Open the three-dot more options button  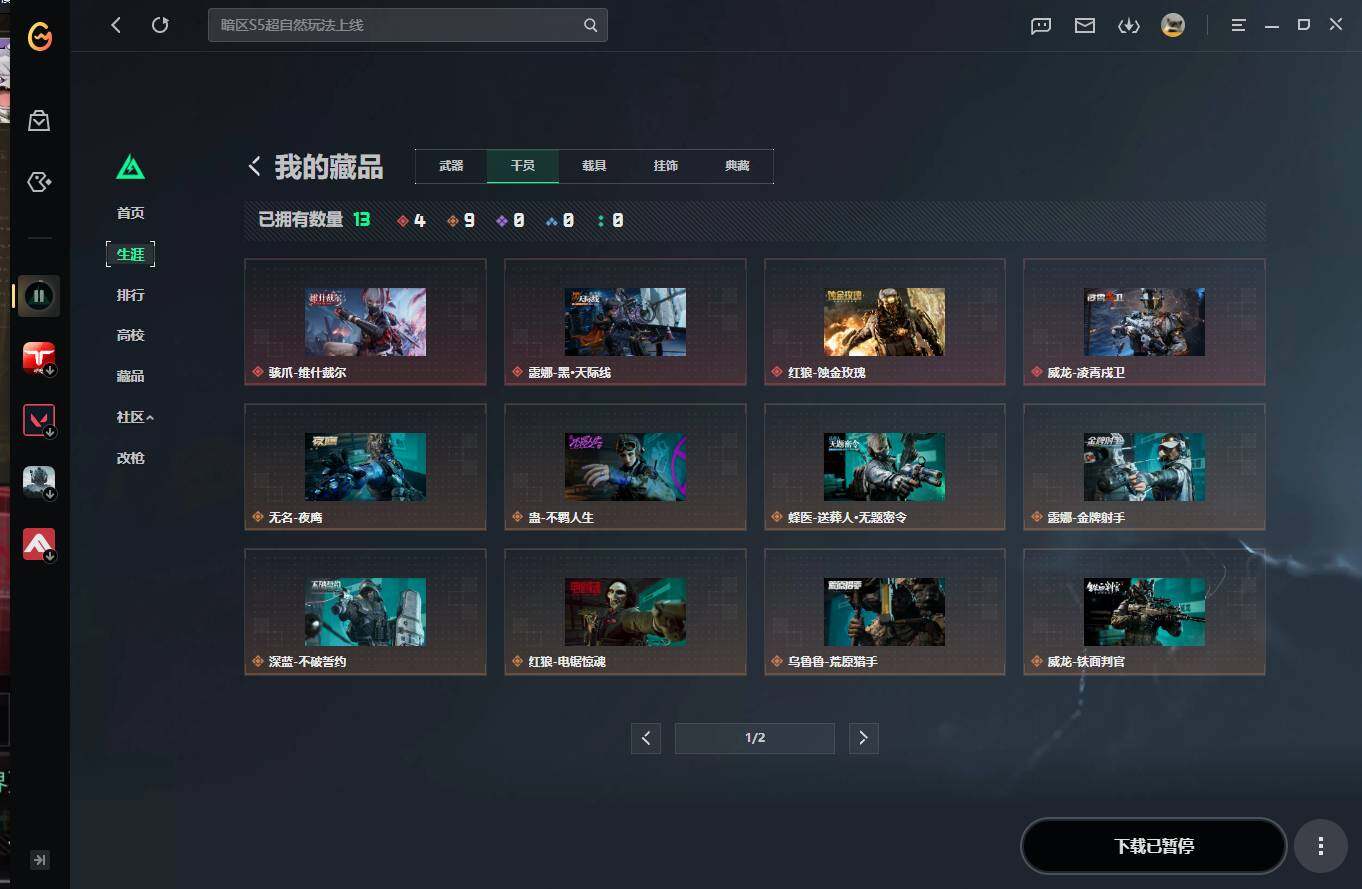coord(1320,846)
